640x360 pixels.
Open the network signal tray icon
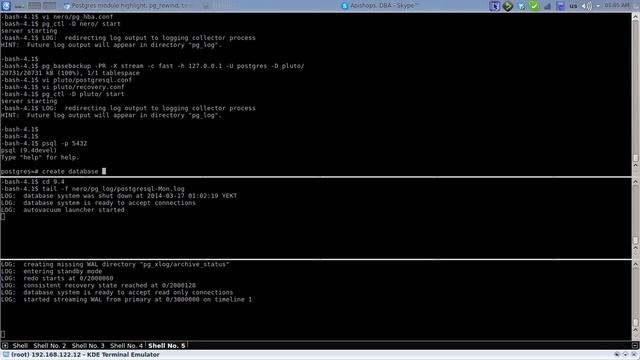547,6
